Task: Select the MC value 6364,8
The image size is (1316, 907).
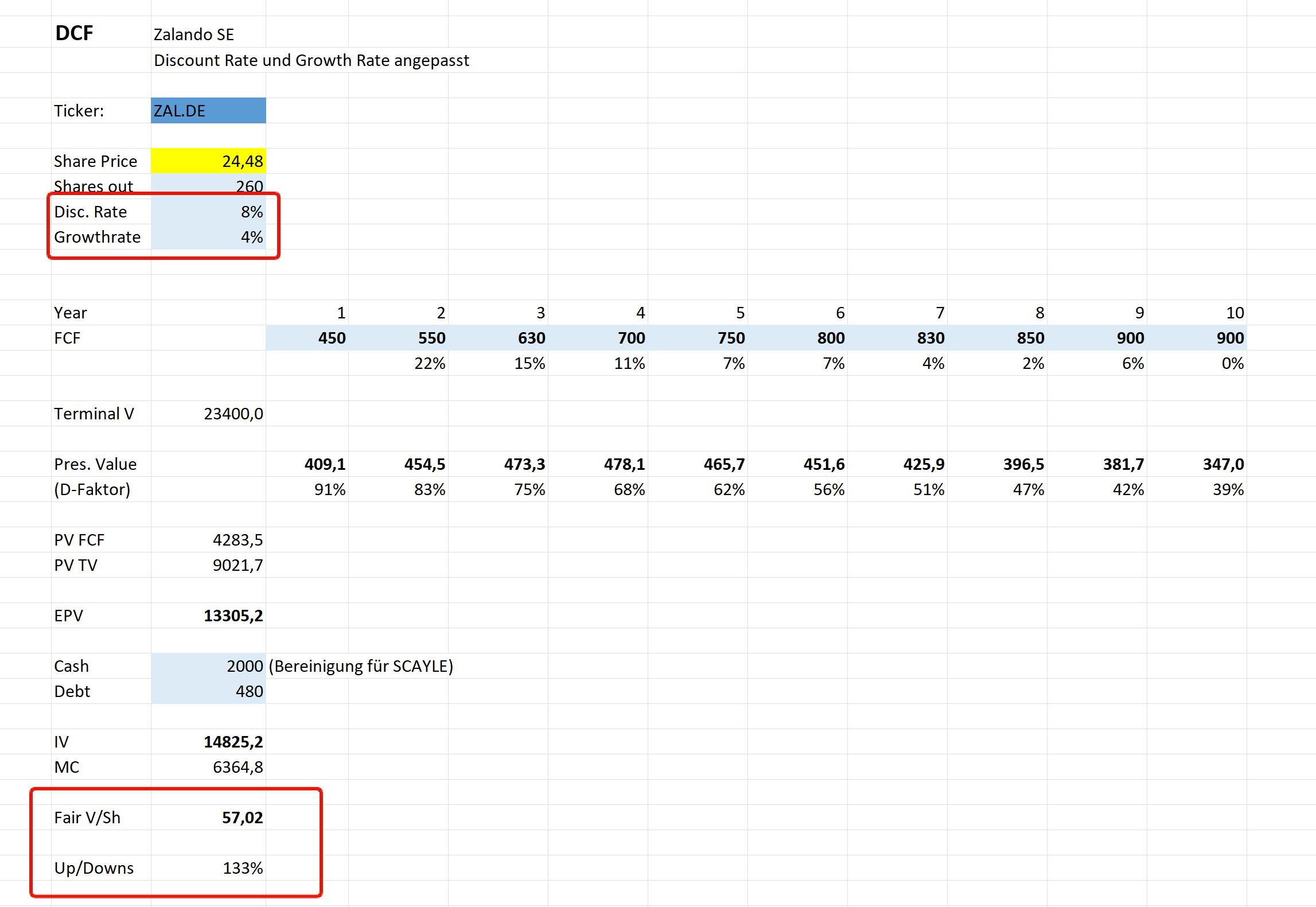Action: 208,767
